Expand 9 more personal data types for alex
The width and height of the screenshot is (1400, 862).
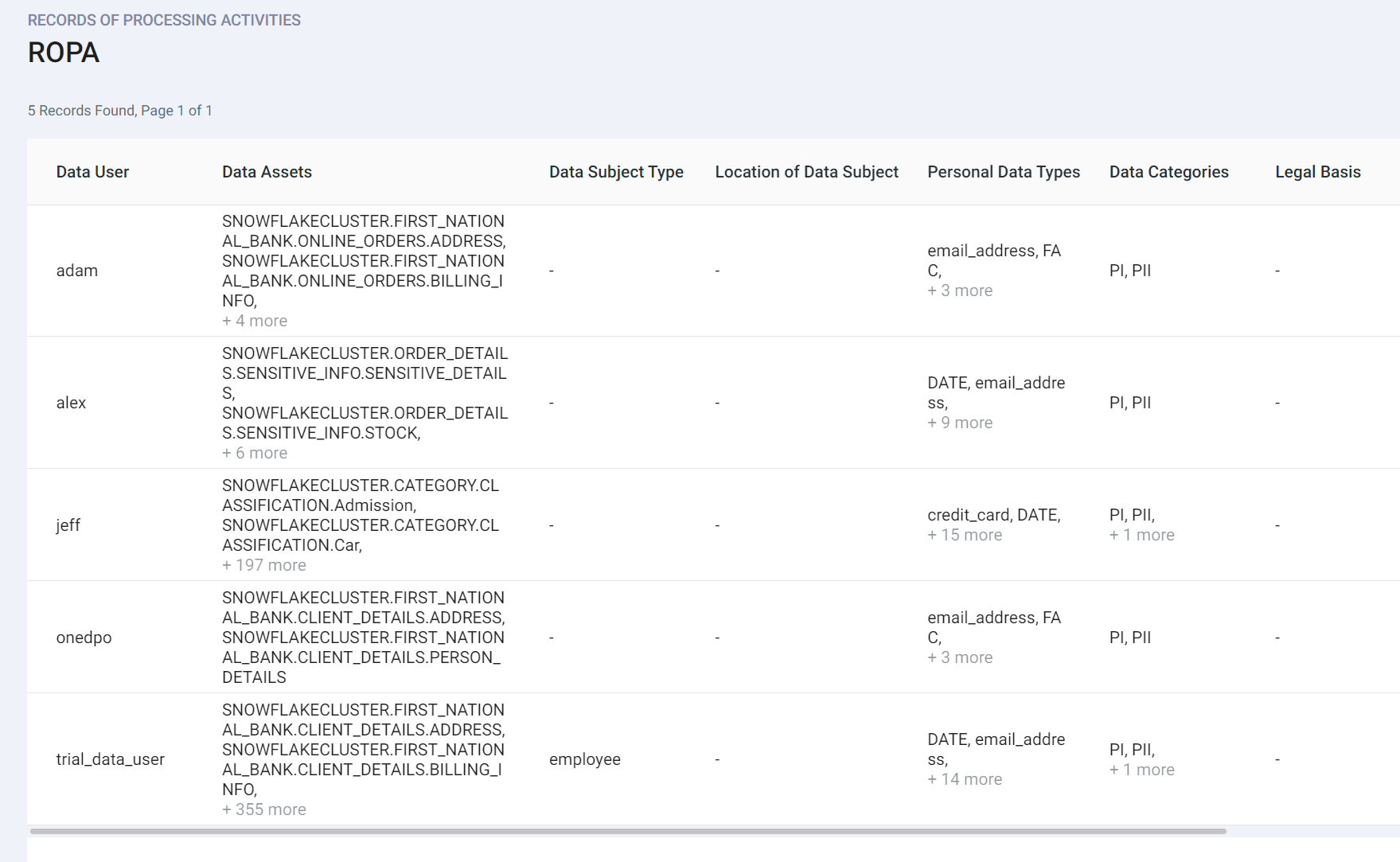[959, 422]
